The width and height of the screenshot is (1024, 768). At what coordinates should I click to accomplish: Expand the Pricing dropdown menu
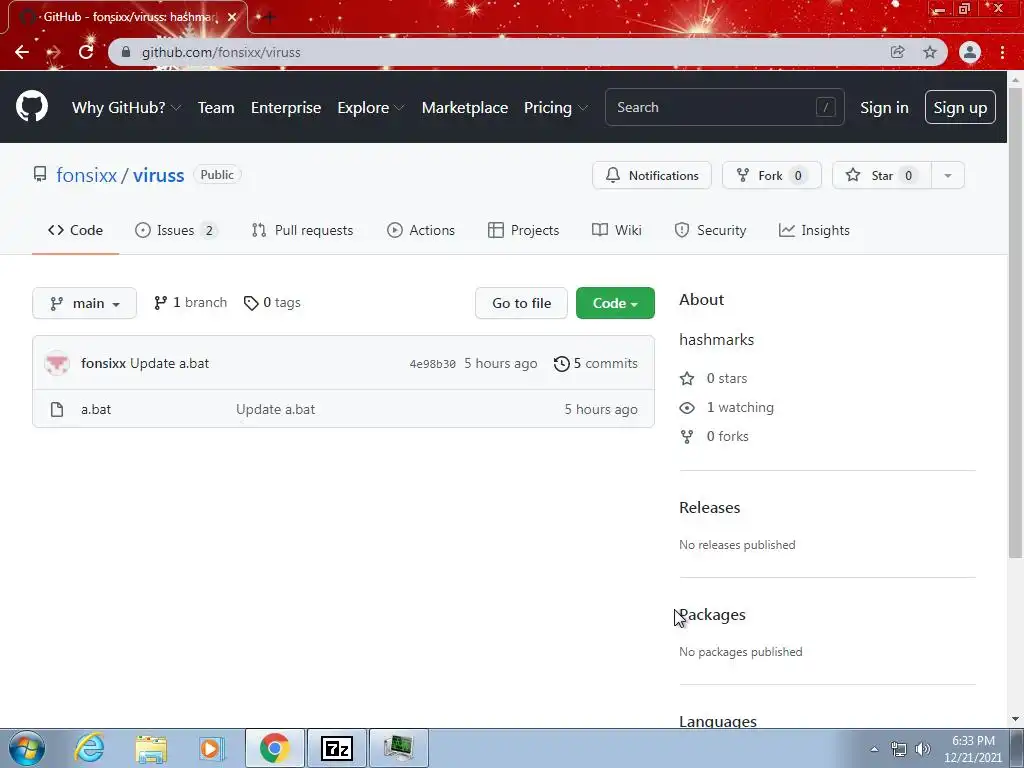(555, 108)
